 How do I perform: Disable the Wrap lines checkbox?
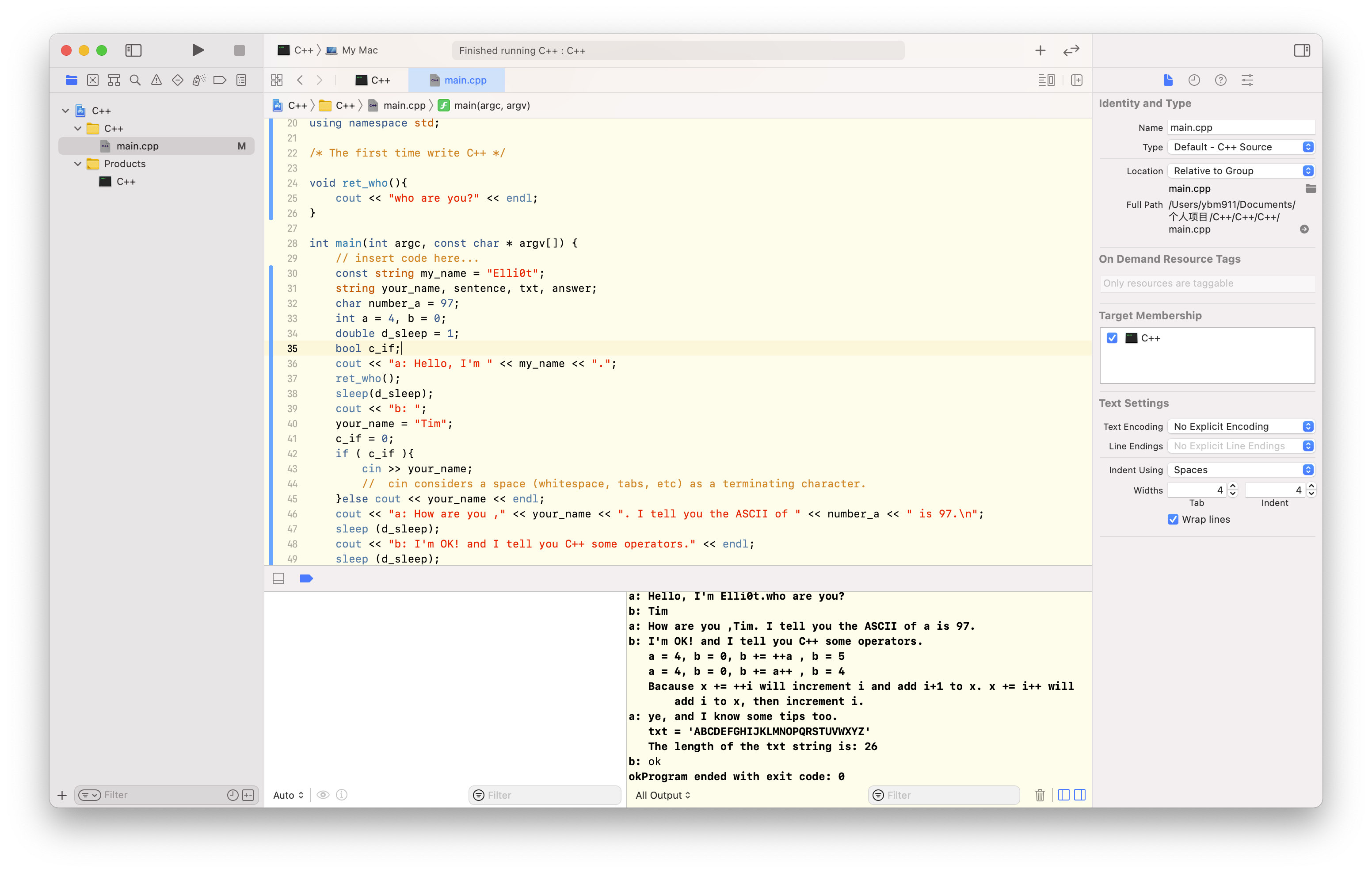1173,520
